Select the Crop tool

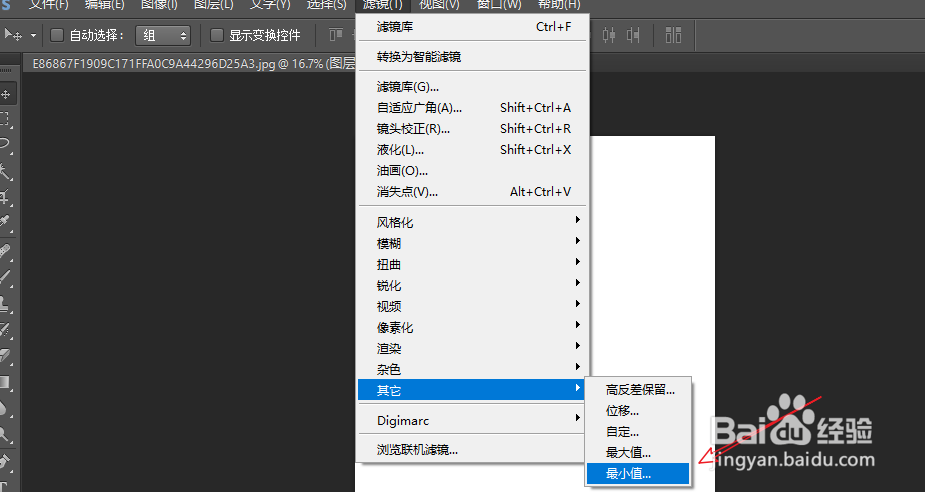(x=5, y=196)
